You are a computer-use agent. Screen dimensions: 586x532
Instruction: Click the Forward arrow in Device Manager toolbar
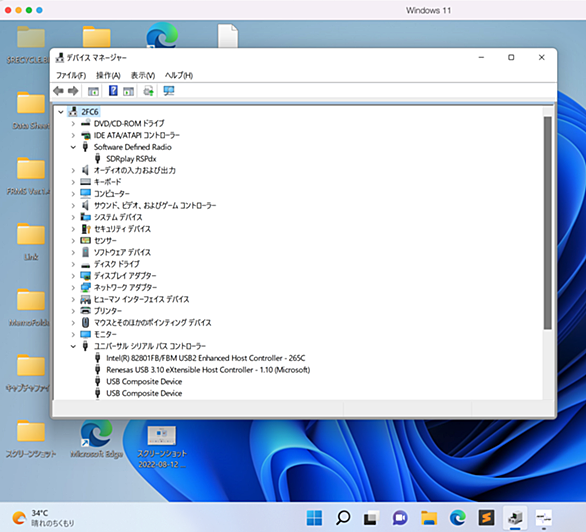[73, 91]
